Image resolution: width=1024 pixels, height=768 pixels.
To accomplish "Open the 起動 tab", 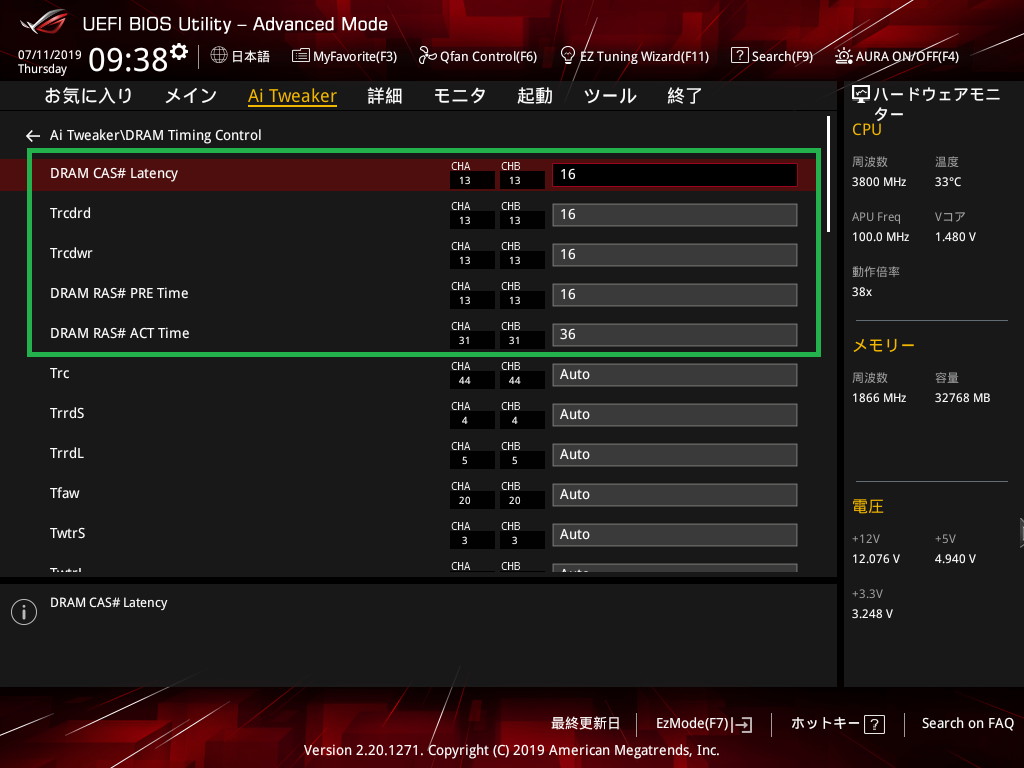I will [535, 96].
